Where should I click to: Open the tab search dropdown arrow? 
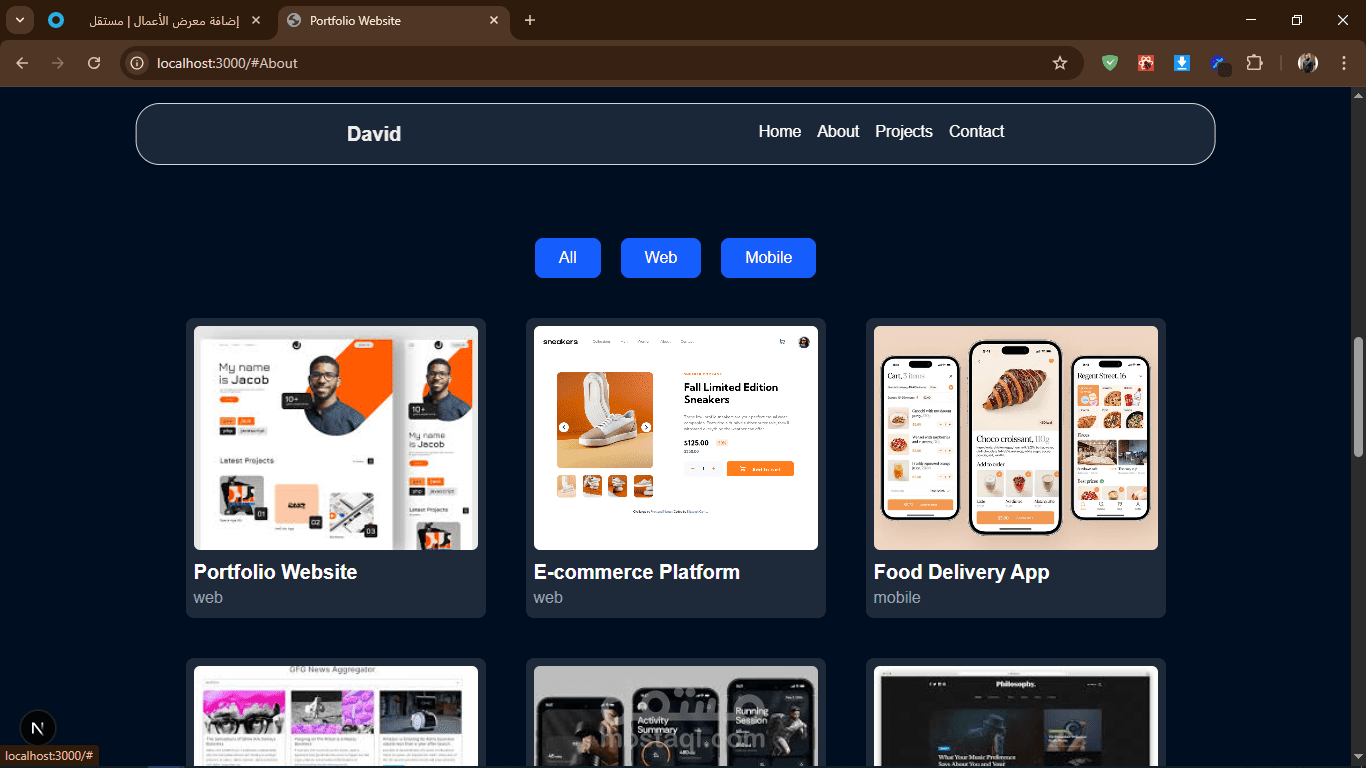pyautogui.click(x=19, y=21)
